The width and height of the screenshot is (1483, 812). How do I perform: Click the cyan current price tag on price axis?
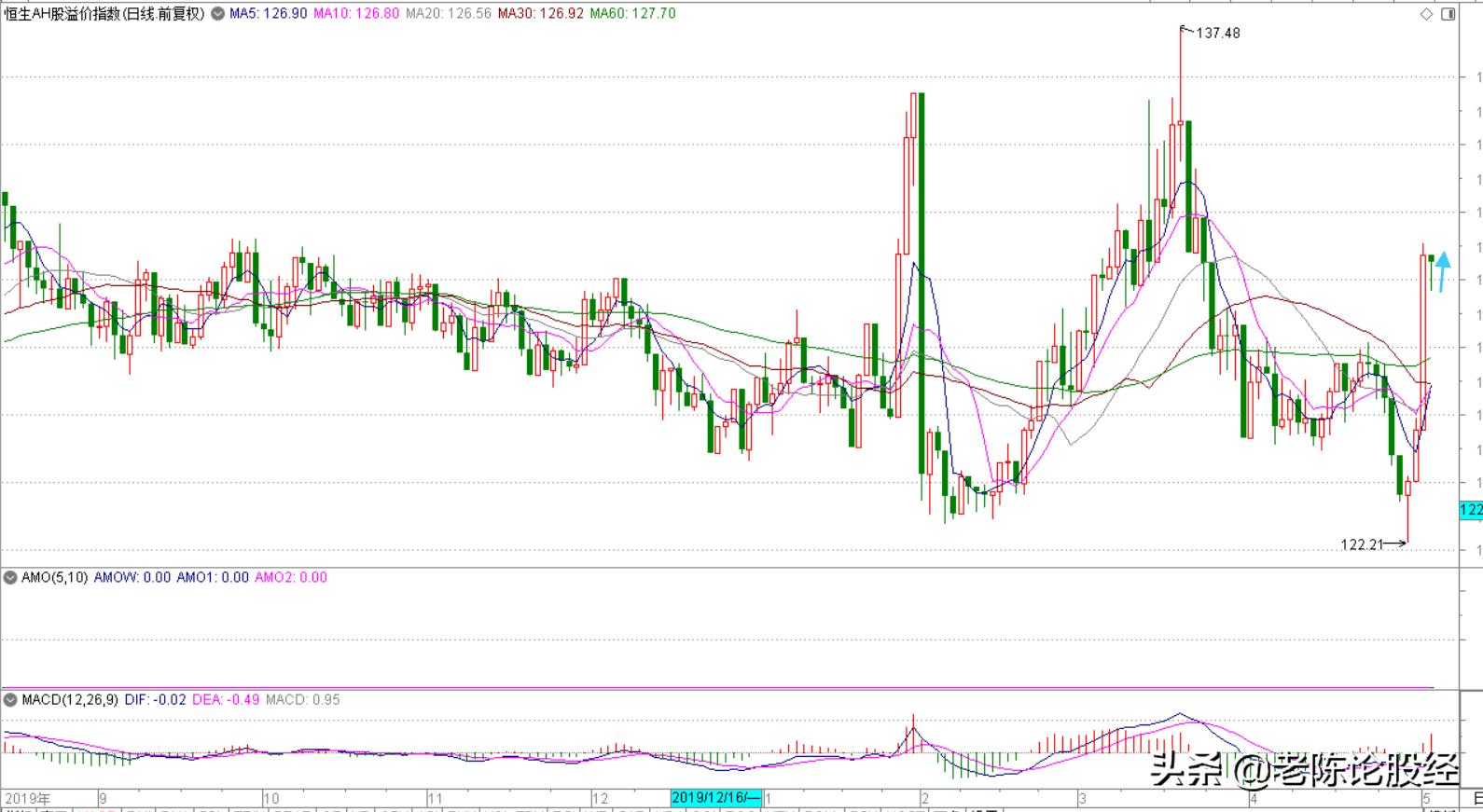click(1471, 510)
